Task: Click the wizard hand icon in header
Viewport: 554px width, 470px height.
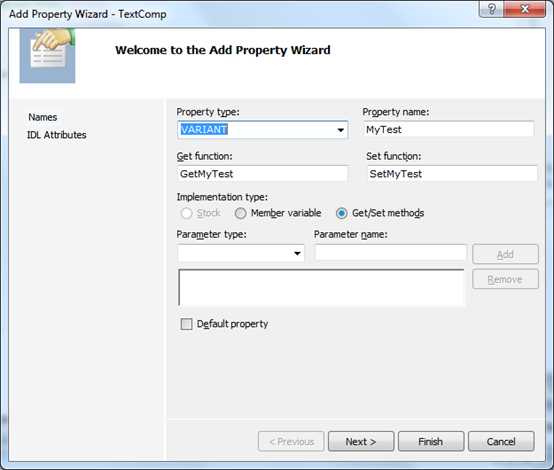Action: (x=47, y=55)
